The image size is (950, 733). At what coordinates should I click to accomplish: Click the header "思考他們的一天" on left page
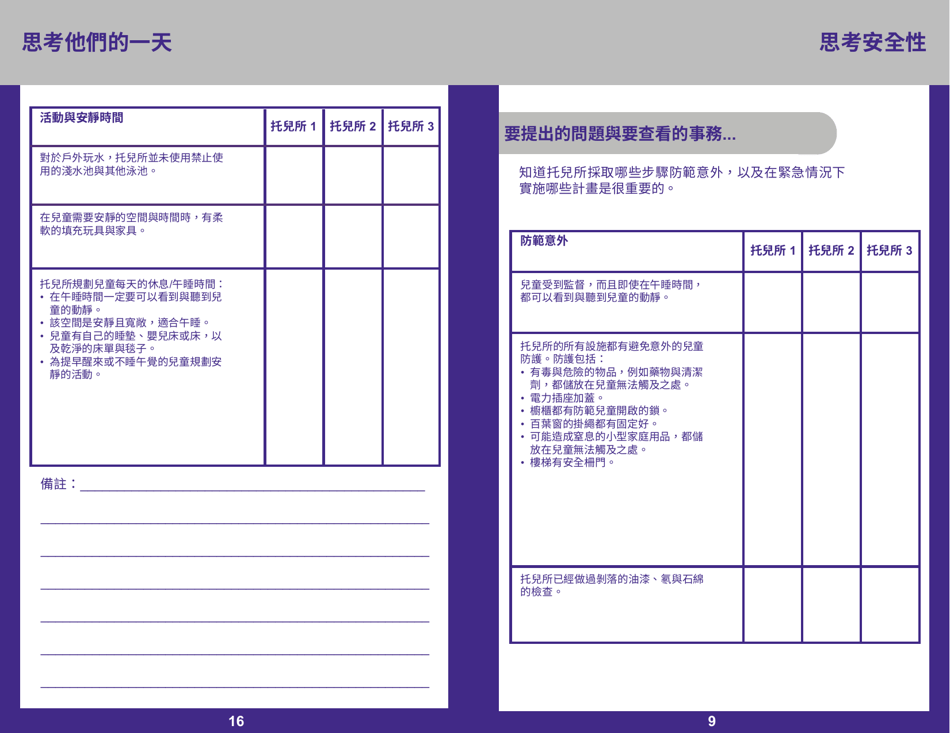coord(95,42)
